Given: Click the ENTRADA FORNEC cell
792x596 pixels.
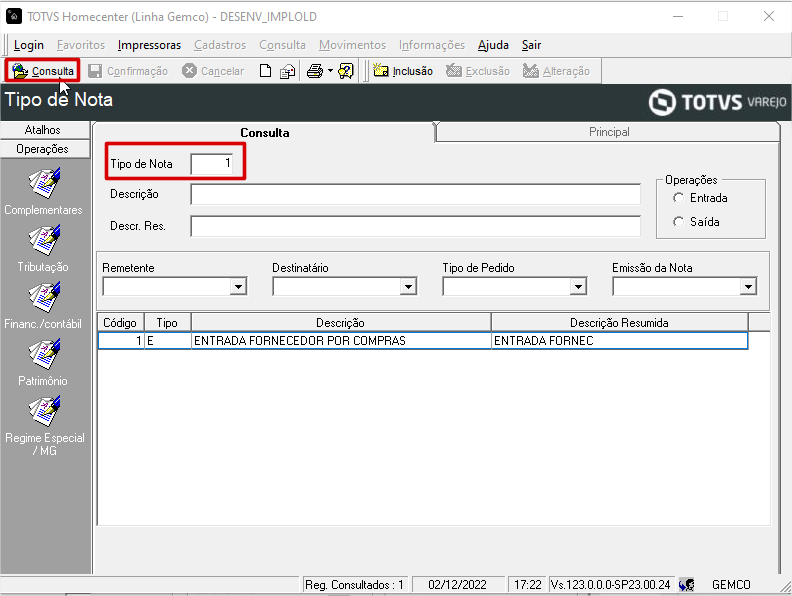Looking at the screenshot, I should pos(619,341).
